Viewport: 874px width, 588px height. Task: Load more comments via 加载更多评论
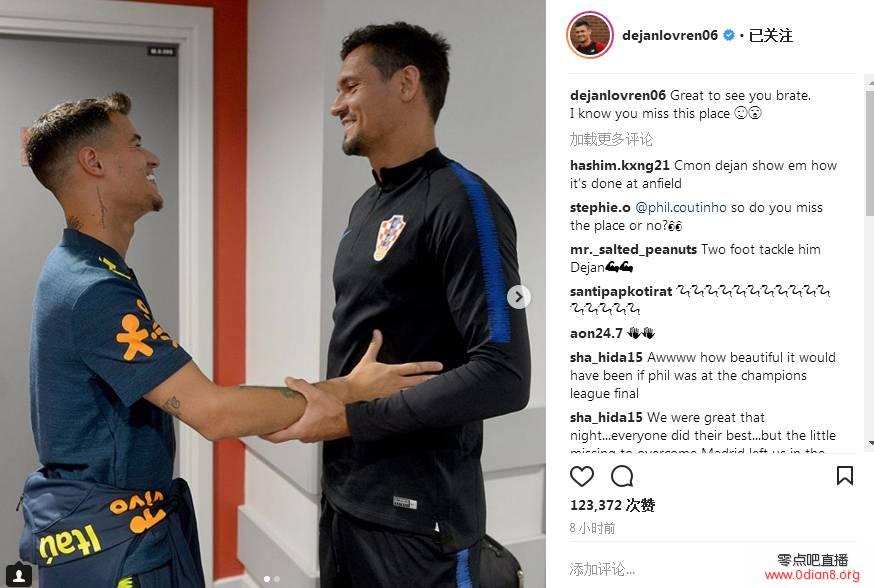pos(611,139)
